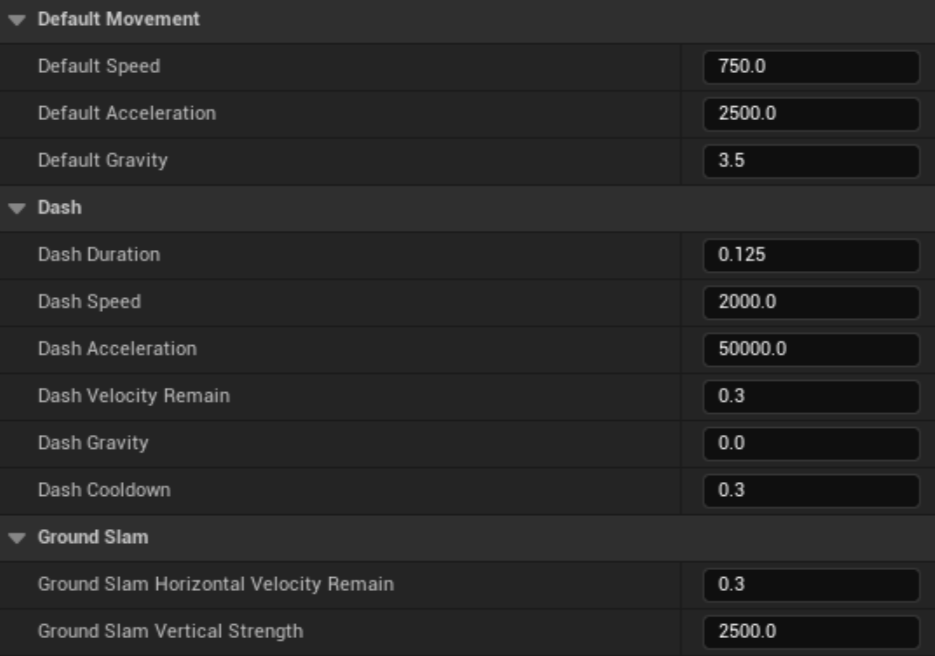Click the Dash Gravity value field
Image resolution: width=935 pixels, height=656 pixels.
(x=810, y=443)
